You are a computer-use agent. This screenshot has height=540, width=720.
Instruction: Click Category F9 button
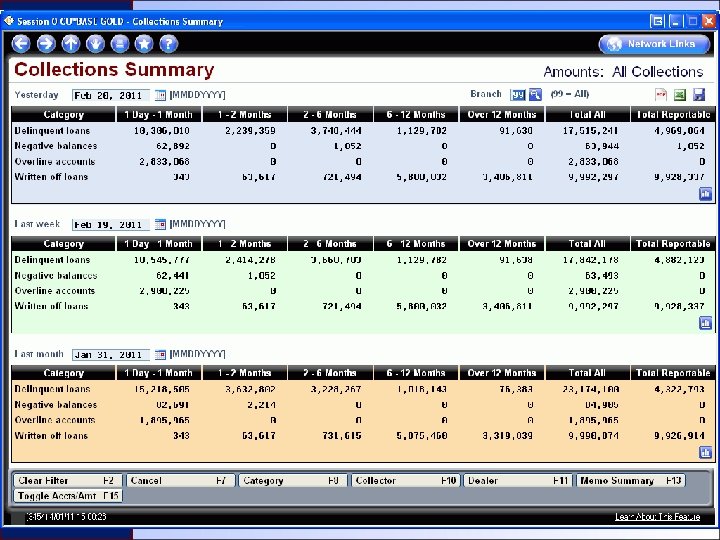point(293,480)
